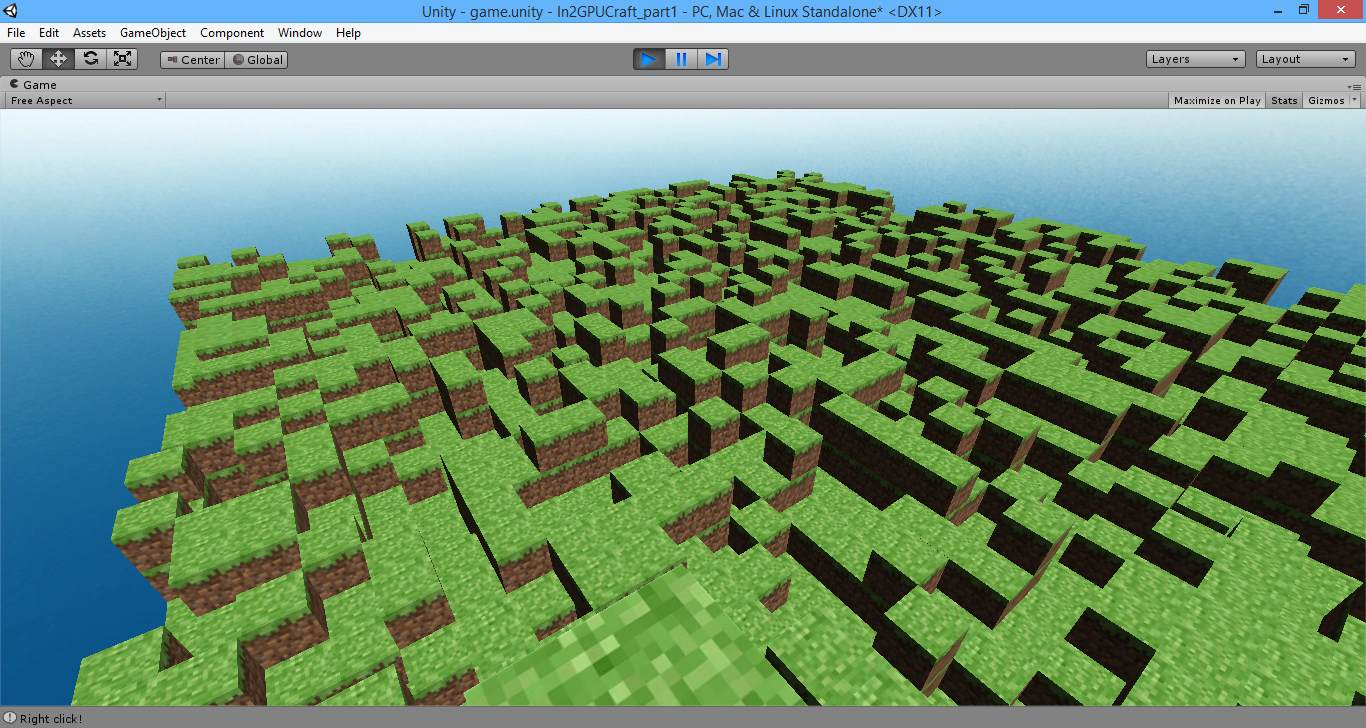Open the Help menu
The width and height of the screenshot is (1366, 728).
click(348, 33)
